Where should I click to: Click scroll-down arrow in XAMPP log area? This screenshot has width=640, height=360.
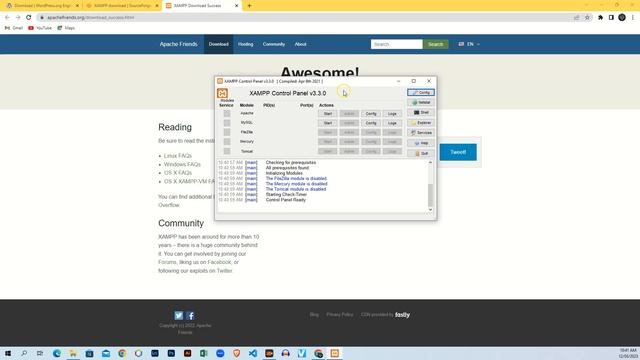[430, 210]
